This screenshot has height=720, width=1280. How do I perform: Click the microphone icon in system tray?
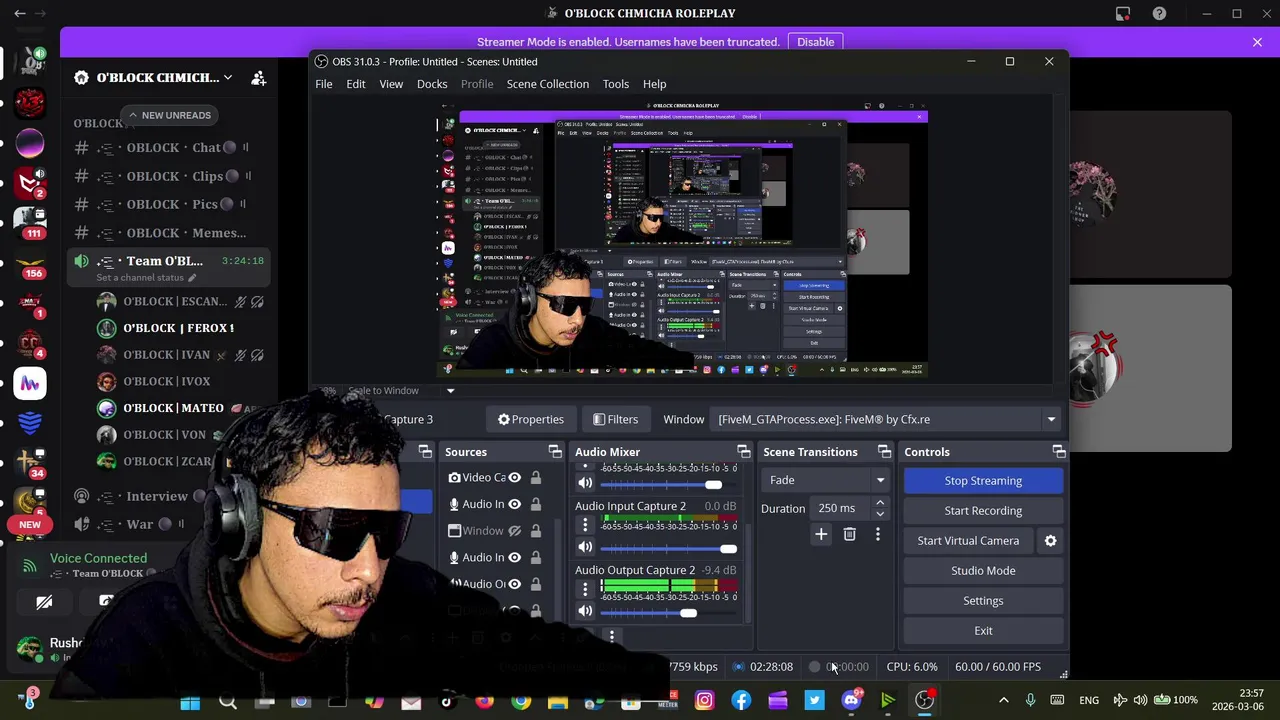(1030, 700)
